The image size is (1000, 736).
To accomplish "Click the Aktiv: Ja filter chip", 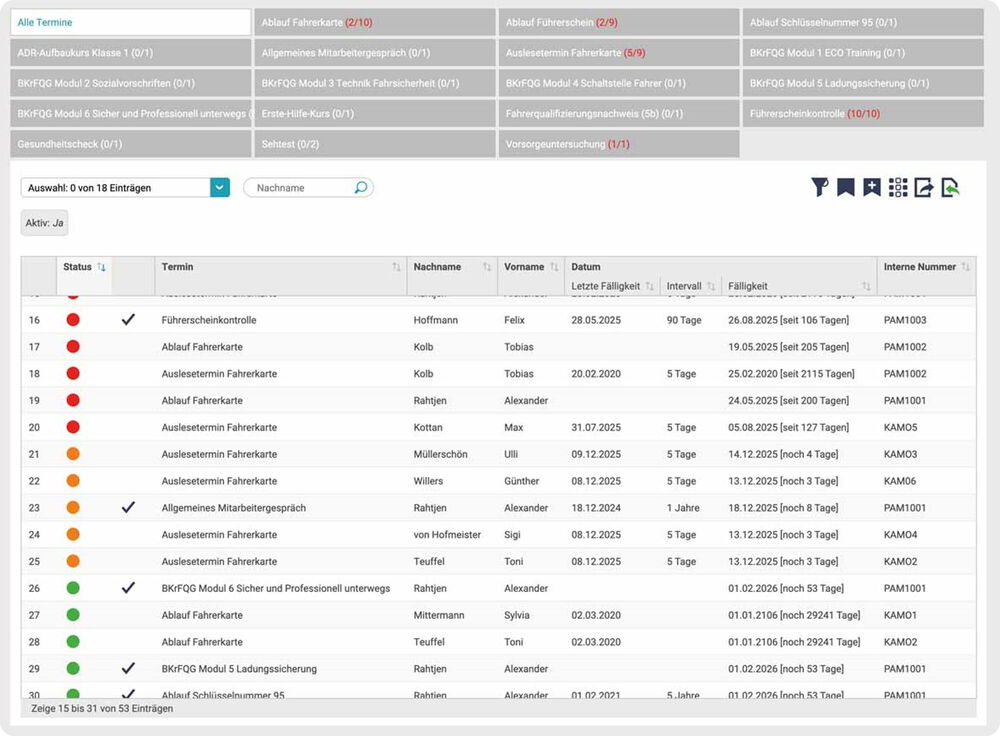I will tap(44, 223).
